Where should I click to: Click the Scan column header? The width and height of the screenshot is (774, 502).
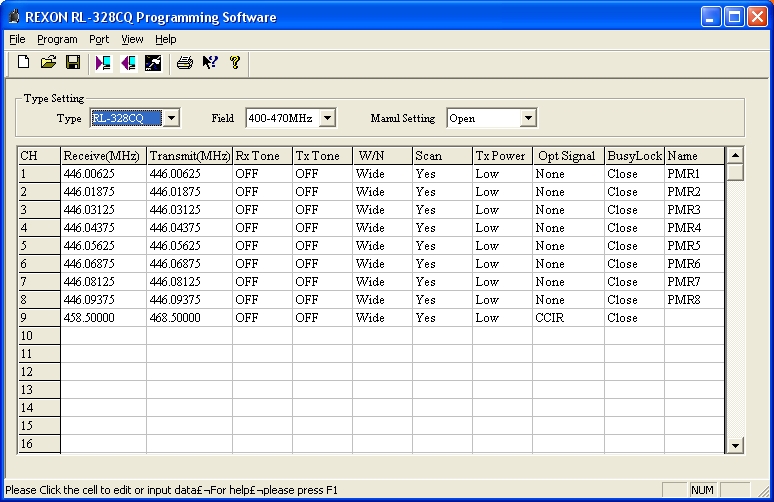click(x=442, y=155)
